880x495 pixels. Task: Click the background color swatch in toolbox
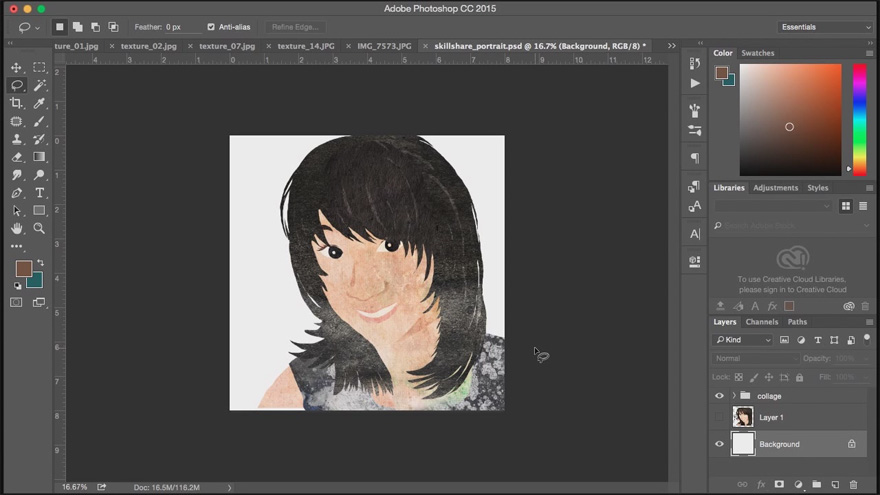[x=37, y=282]
